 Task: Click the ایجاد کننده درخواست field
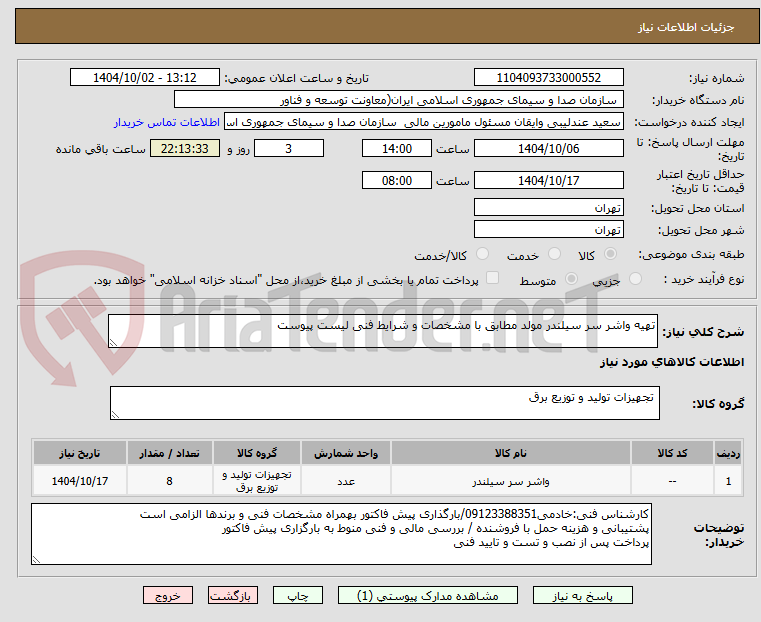click(424, 122)
